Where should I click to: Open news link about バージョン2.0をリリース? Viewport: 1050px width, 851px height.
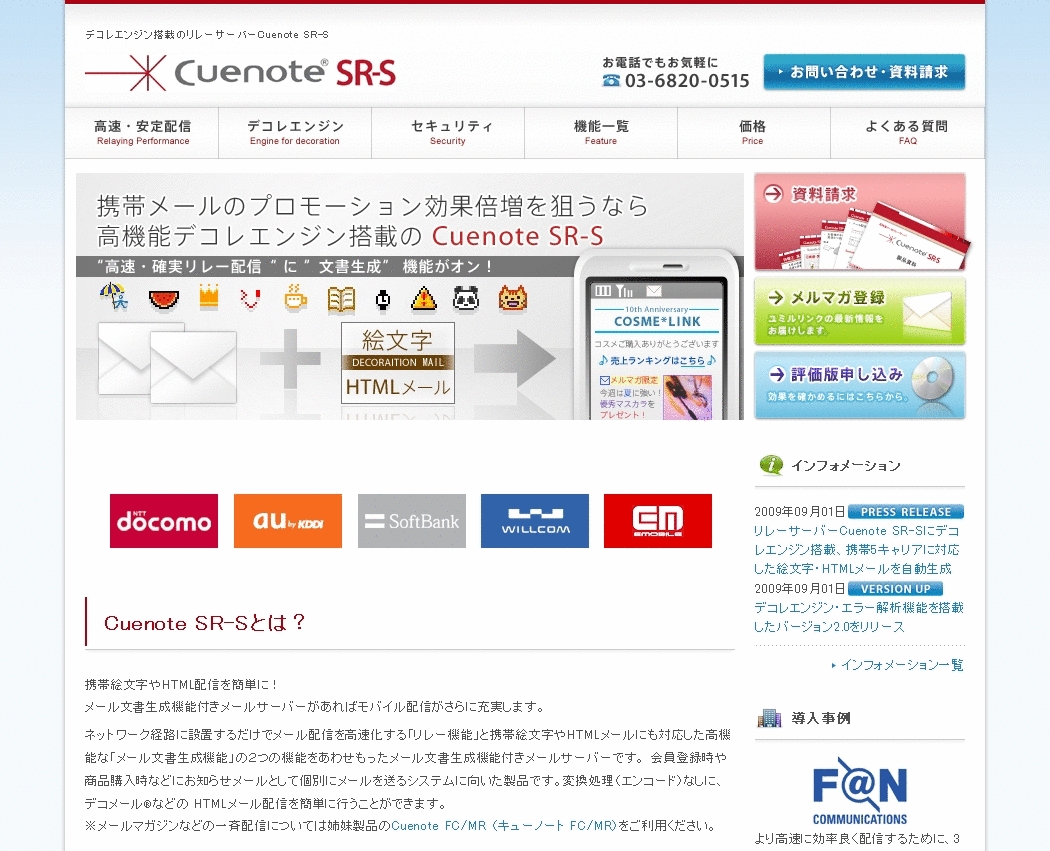[858, 617]
